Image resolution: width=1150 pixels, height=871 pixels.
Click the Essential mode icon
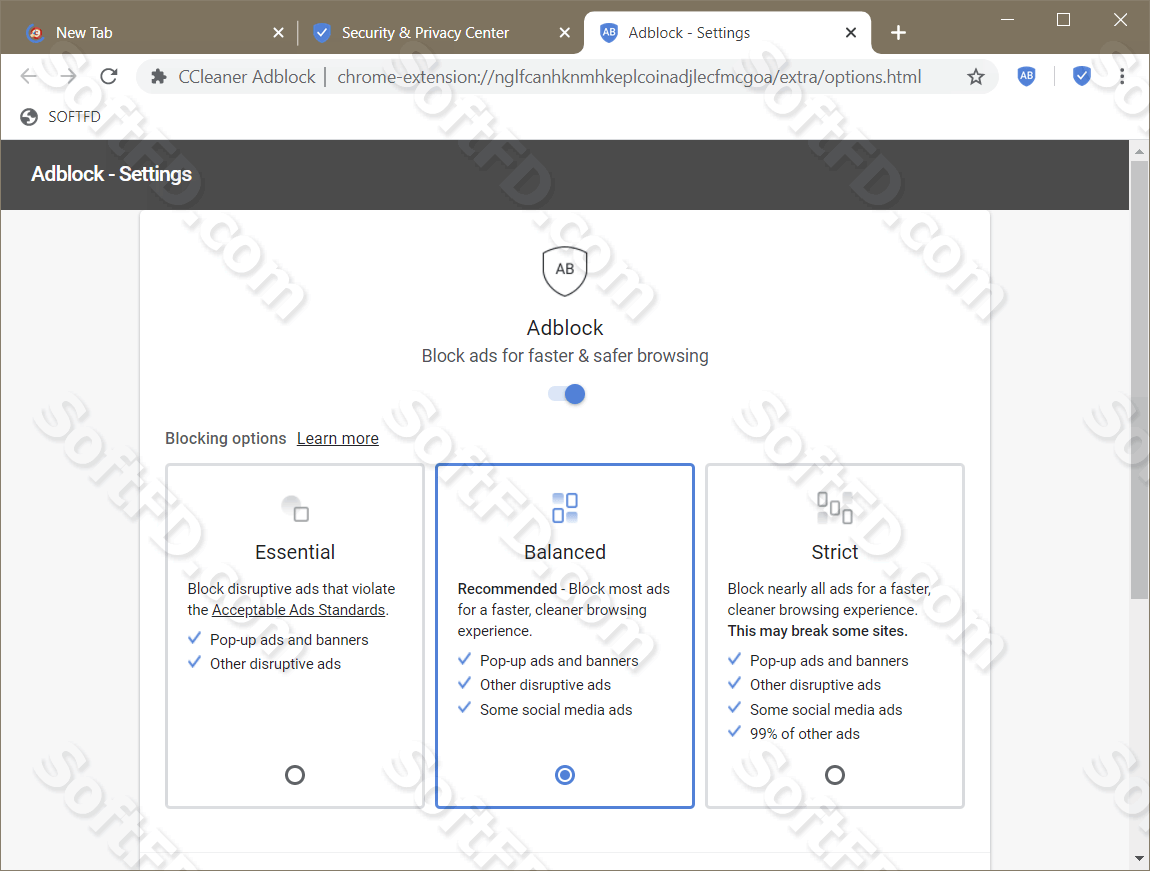pos(296,509)
